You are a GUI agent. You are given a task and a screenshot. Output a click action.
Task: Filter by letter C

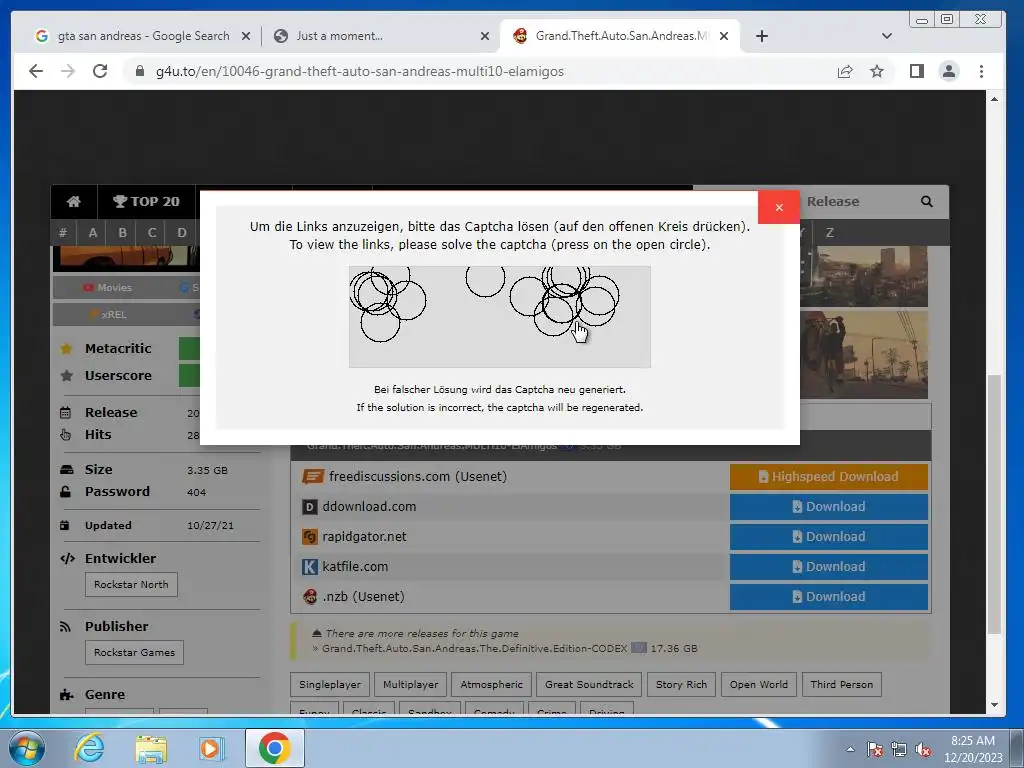click(x=152, y=232)
